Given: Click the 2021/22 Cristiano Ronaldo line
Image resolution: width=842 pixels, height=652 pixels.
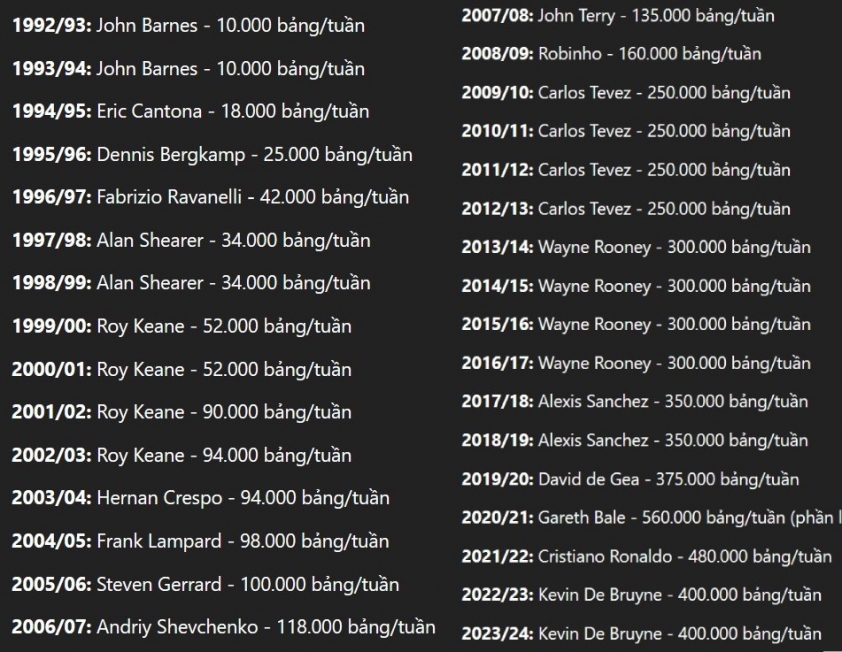Looking at the screenshot, I should click(x=647, y=556).
